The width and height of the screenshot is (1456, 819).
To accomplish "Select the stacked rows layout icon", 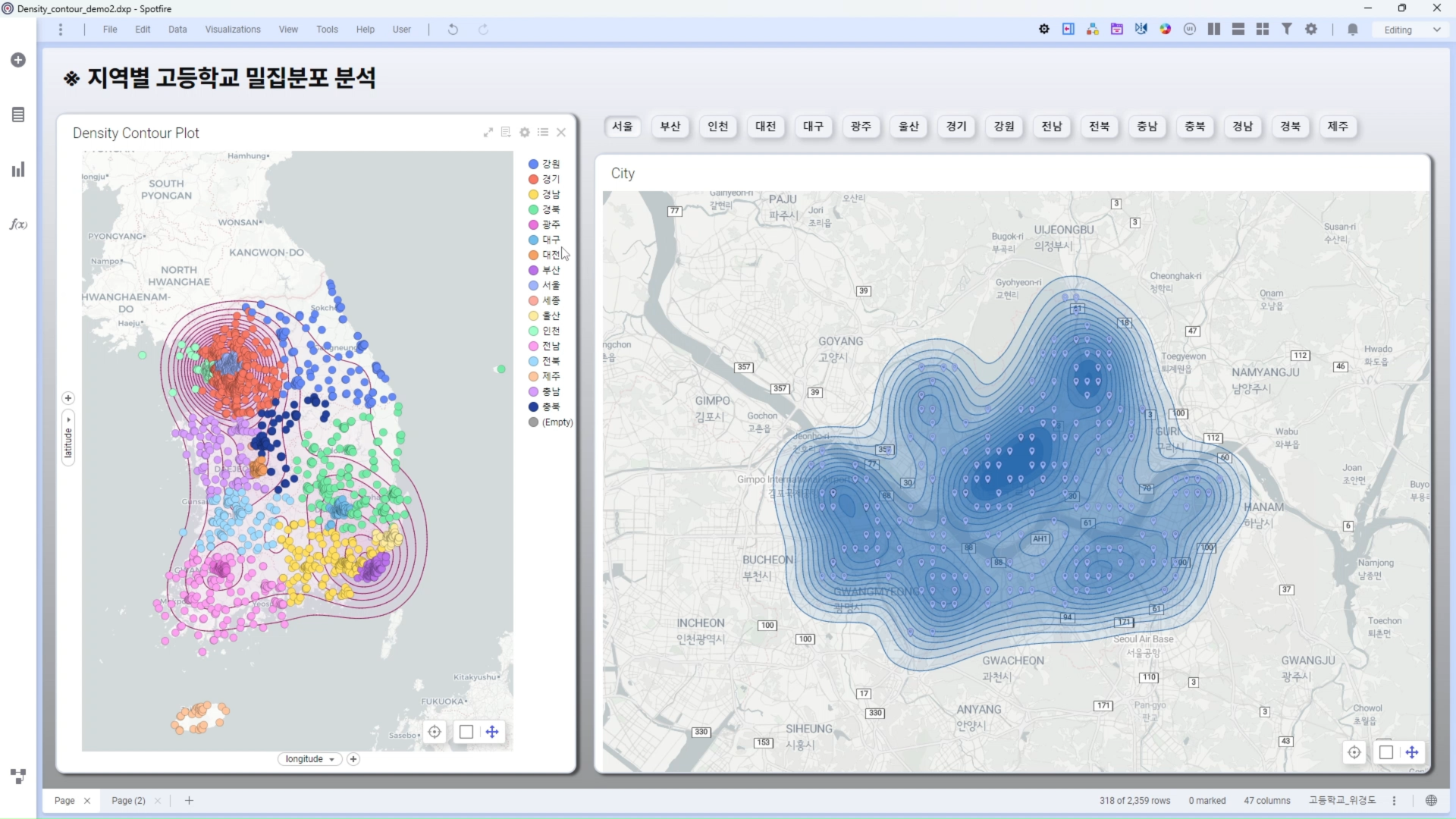I will coord(1238,30).
